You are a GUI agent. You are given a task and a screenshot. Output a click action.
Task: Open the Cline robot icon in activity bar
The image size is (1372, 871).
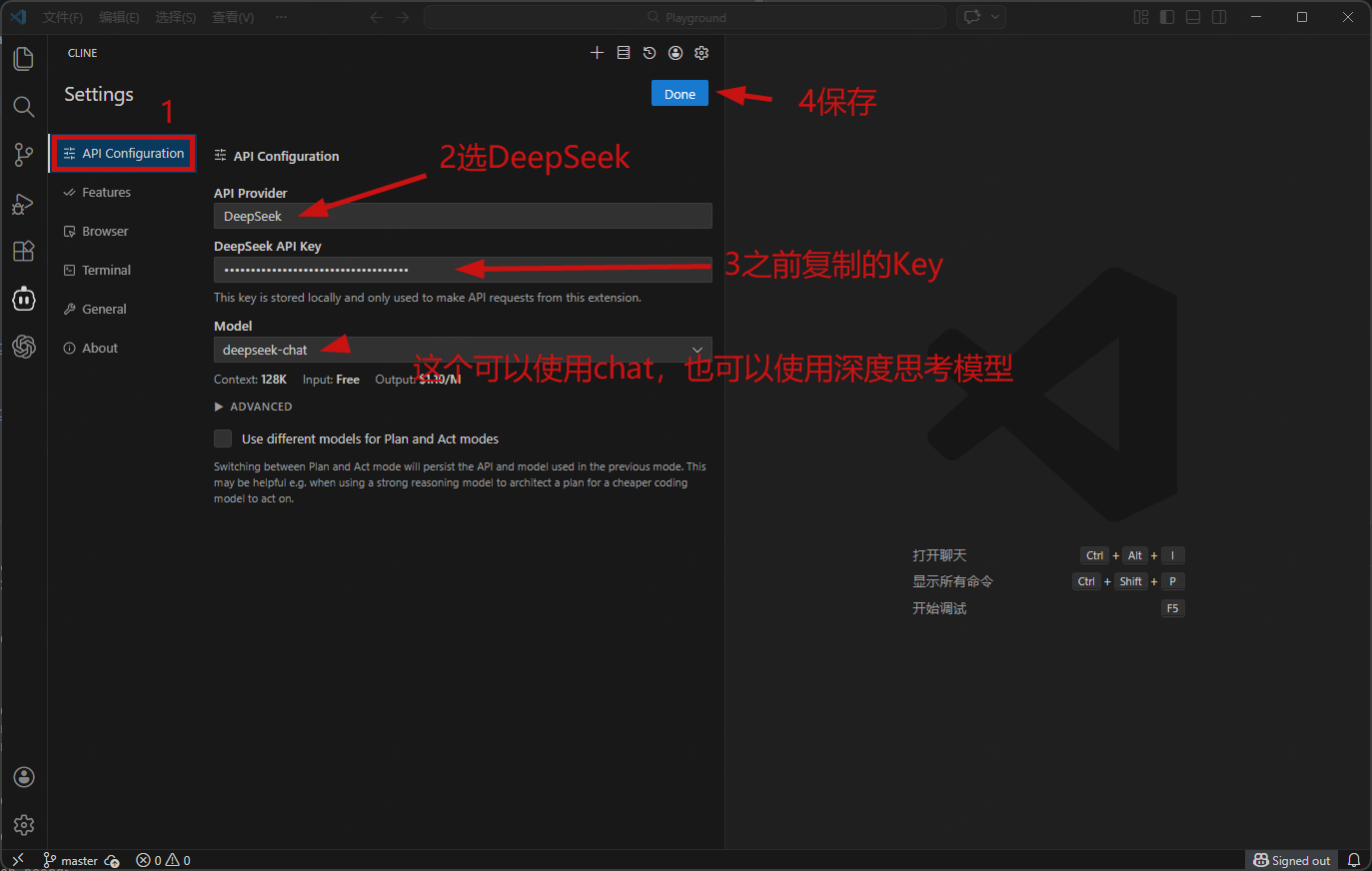[x=24, y=299]
